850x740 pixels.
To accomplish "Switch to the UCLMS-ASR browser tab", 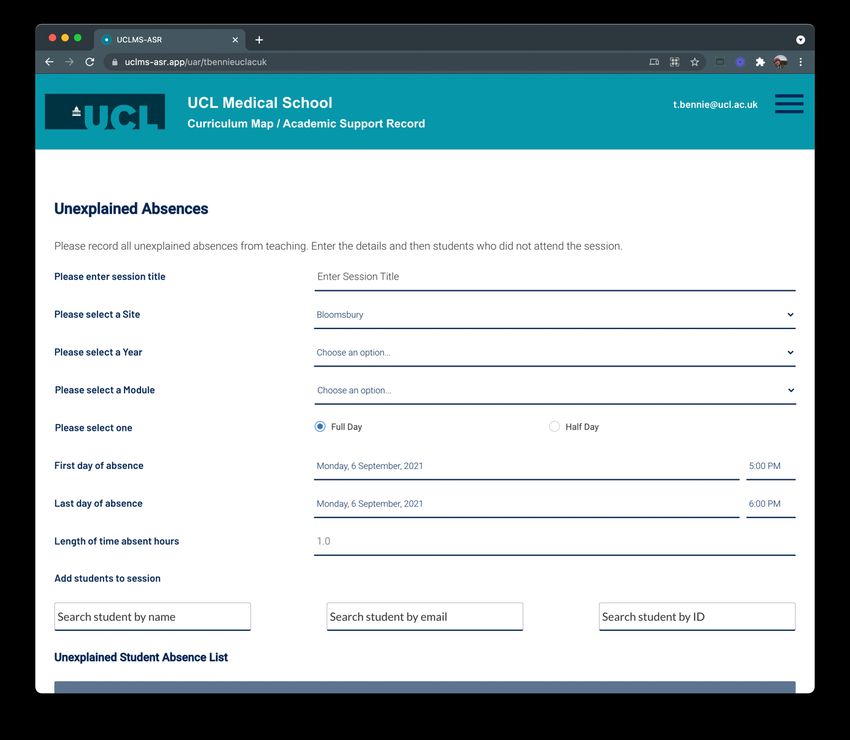I will point(169,40).
